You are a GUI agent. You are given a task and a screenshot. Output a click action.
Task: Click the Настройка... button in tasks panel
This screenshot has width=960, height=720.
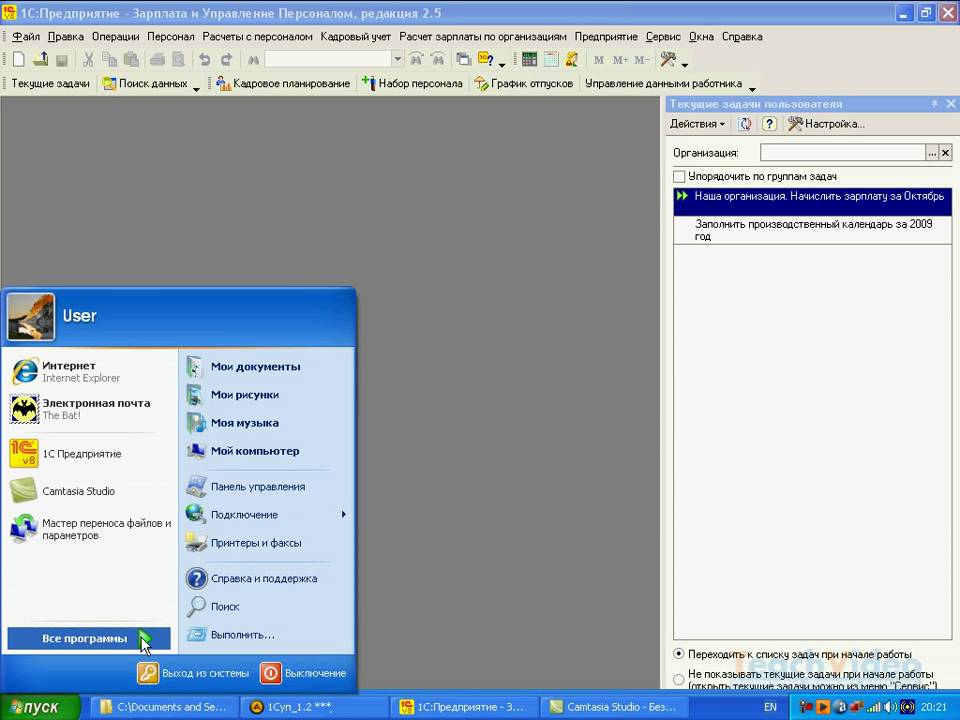click(x=827, y=124)
